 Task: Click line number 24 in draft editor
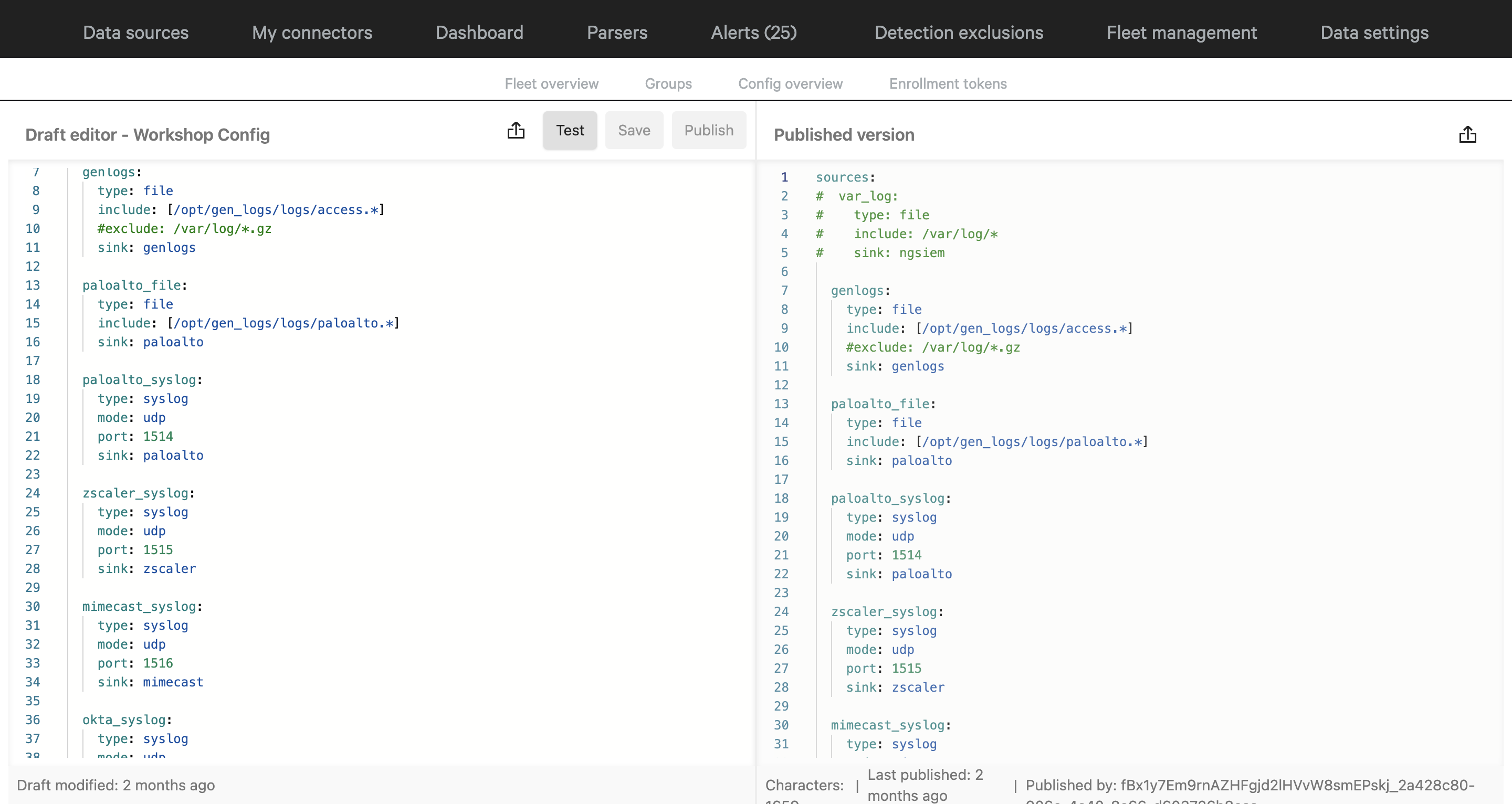[33, 493]
